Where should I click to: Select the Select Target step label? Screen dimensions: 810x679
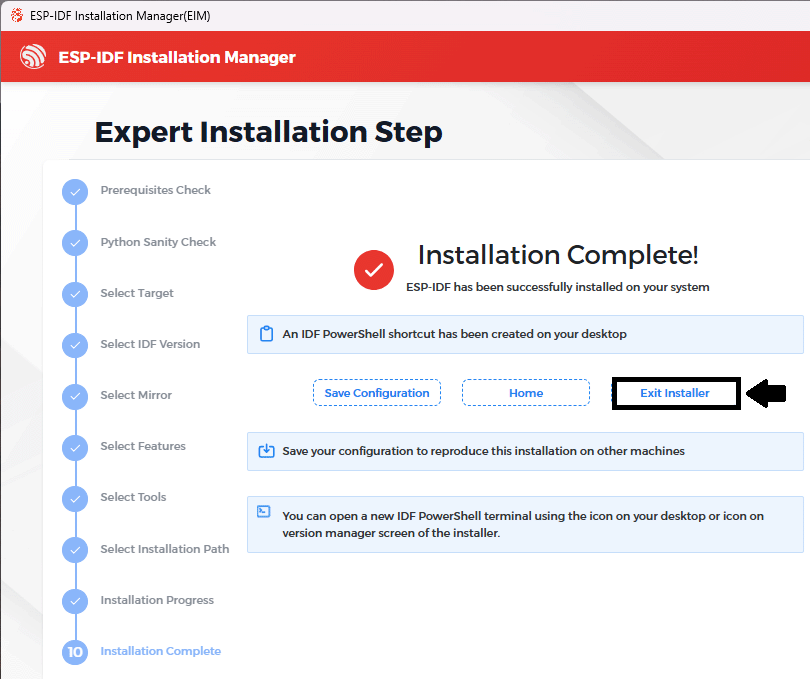[137, 293]
